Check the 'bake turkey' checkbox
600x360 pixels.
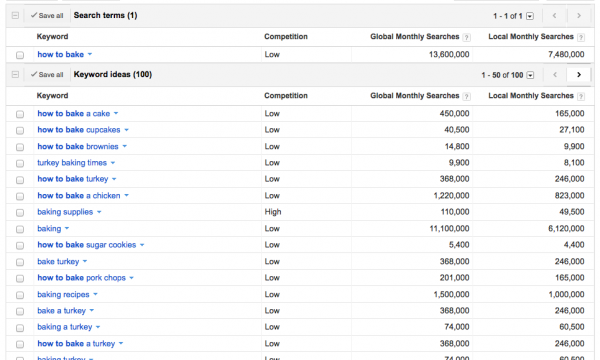coord(20,262)
